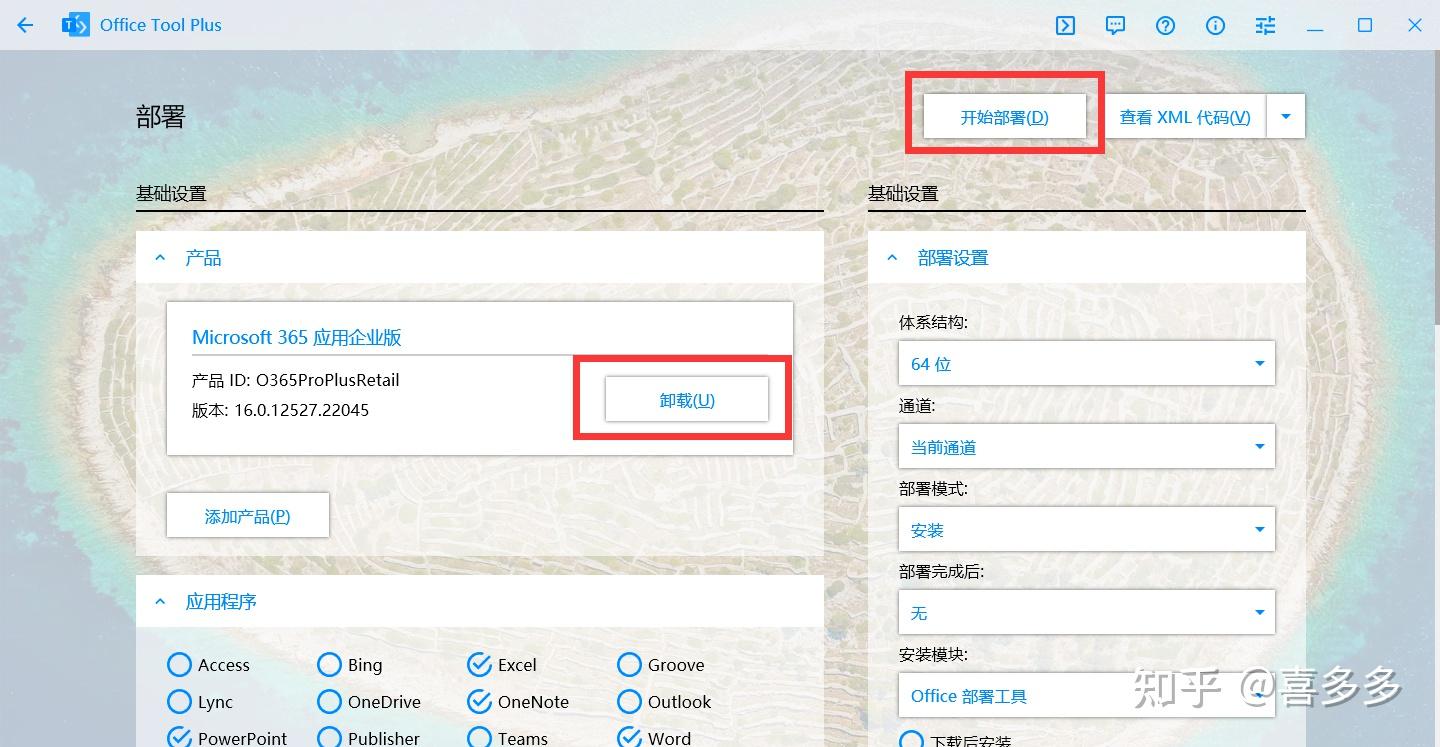Open the arrow next to 查看 XML 代码

[x=1286, y=117]
